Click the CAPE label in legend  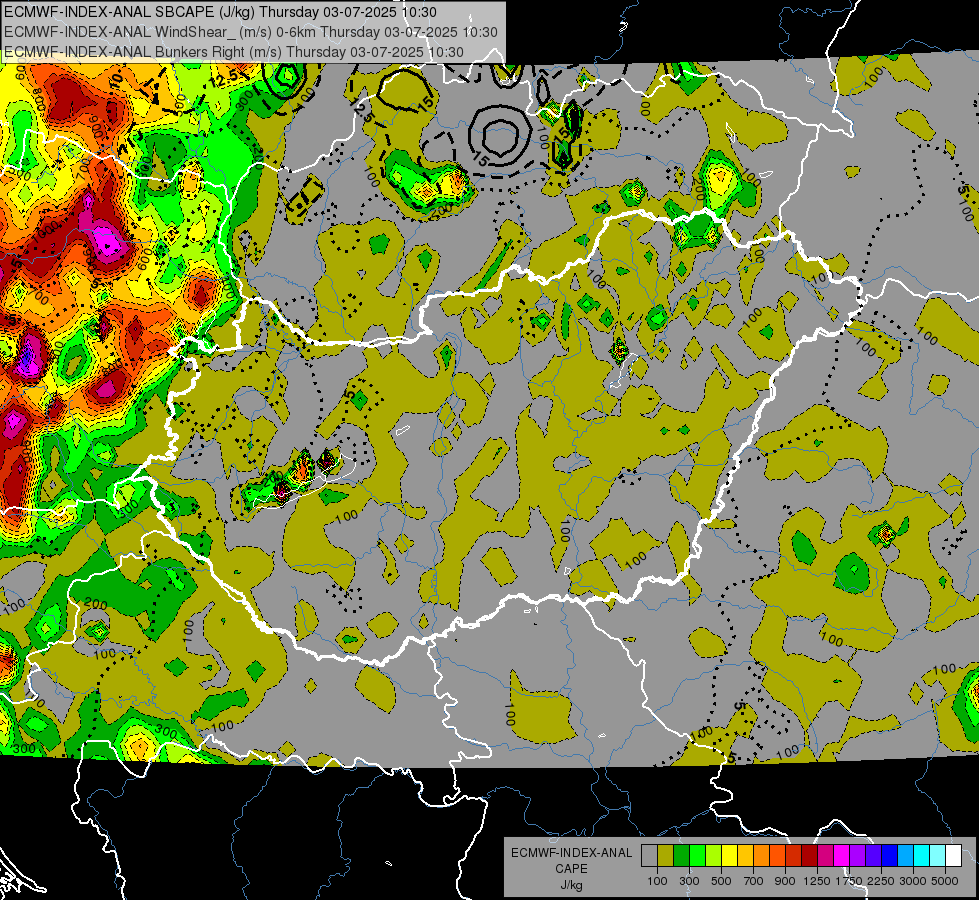coord(571,869)
